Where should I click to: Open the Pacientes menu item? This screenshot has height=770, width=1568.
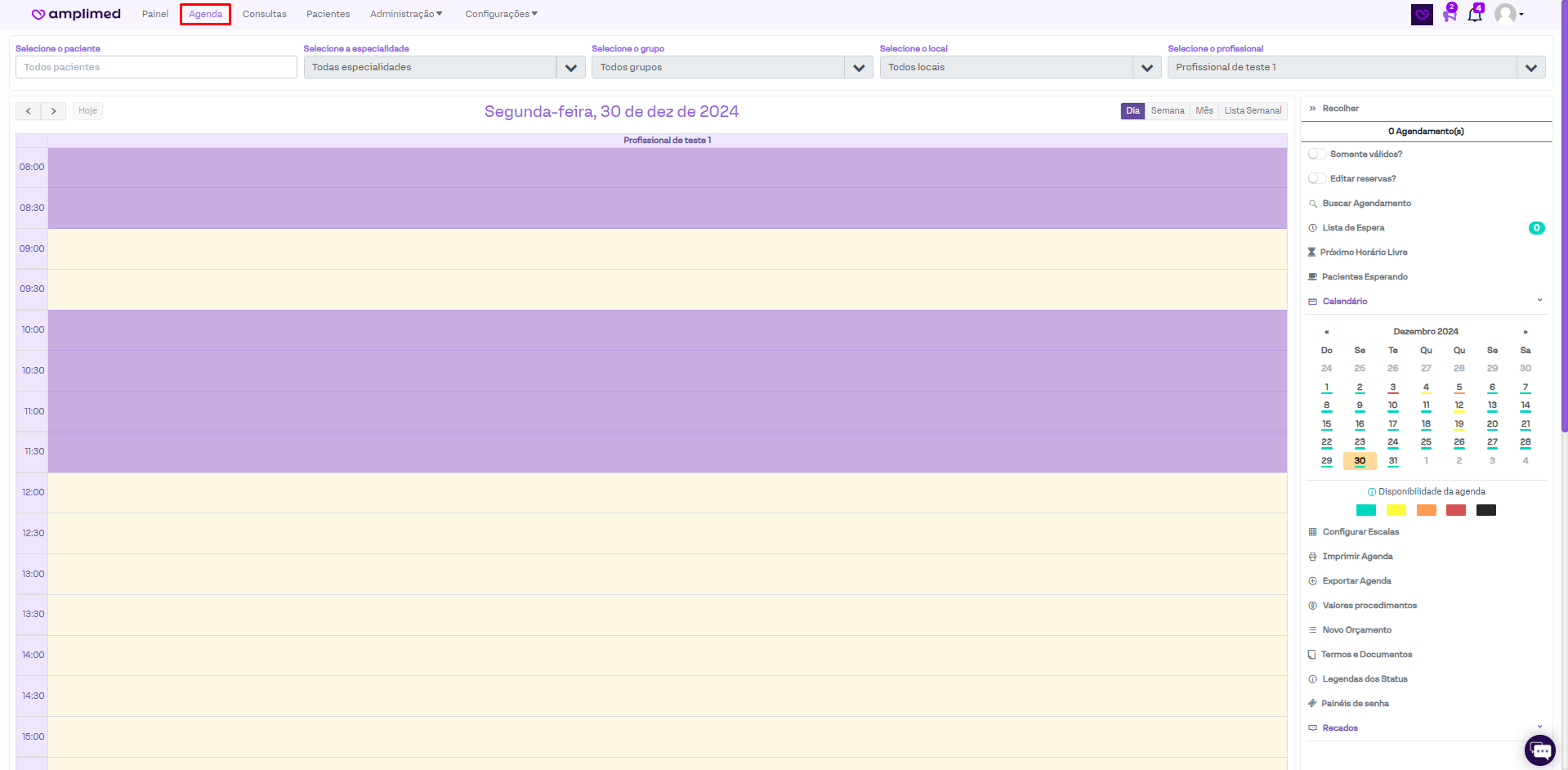click(328, 14)
